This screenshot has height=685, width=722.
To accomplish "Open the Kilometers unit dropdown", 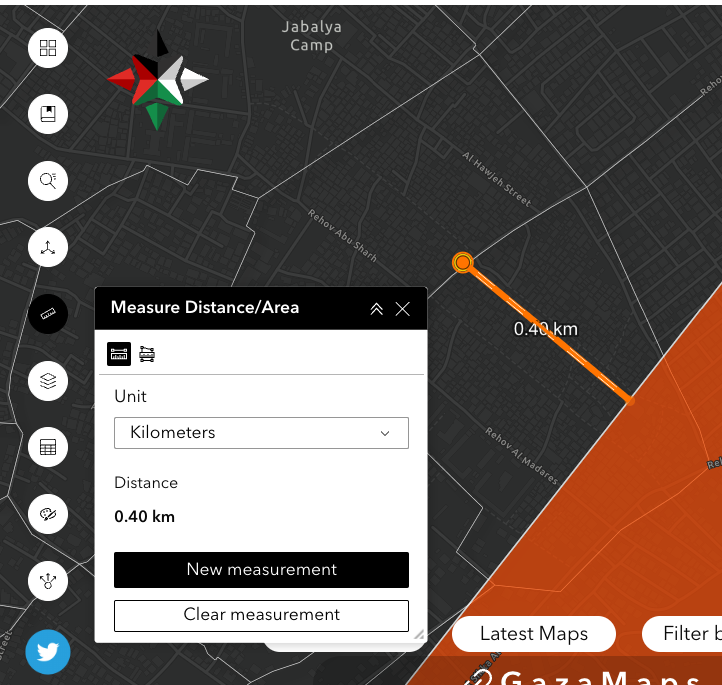I will point(261,433).
